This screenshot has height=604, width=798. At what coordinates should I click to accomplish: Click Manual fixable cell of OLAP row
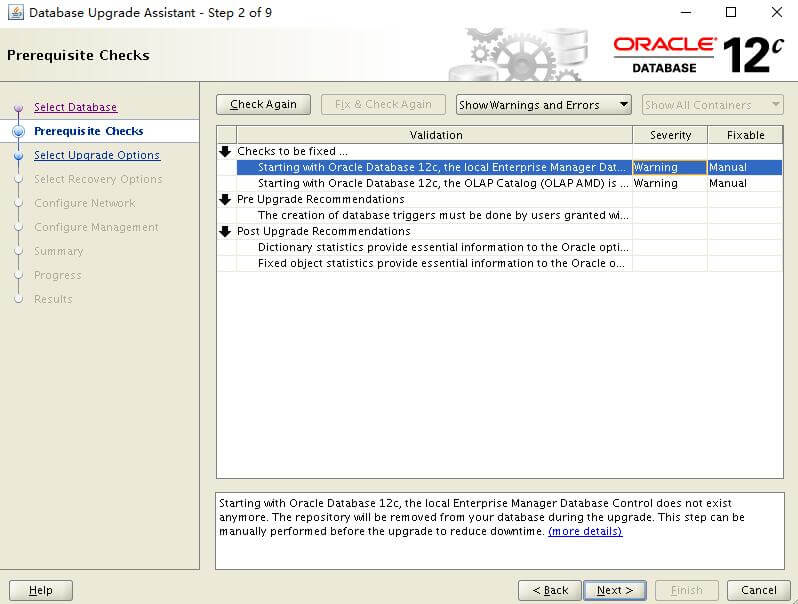click(x=745, y=183)
